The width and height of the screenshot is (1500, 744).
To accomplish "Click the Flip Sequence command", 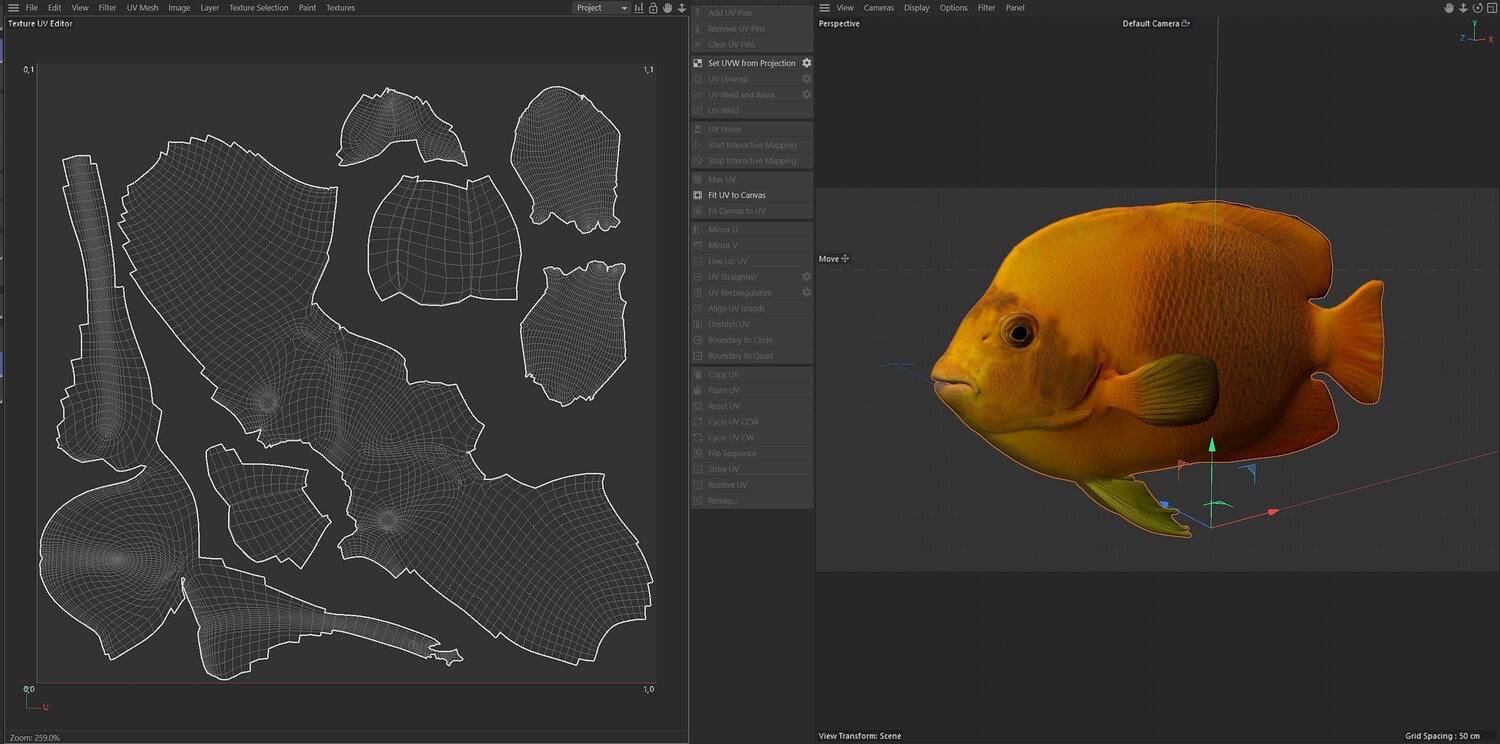I will [x=752, y=454].
